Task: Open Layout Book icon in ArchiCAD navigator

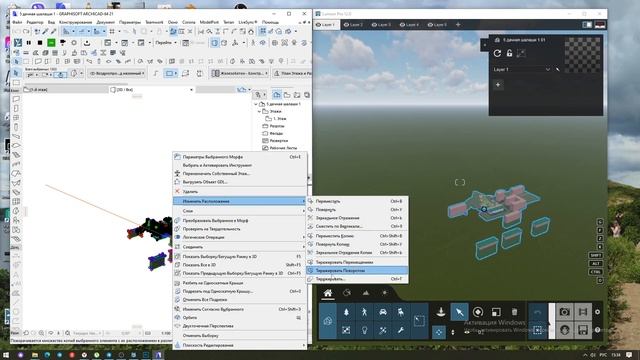Action: click(x=297, y=95)
